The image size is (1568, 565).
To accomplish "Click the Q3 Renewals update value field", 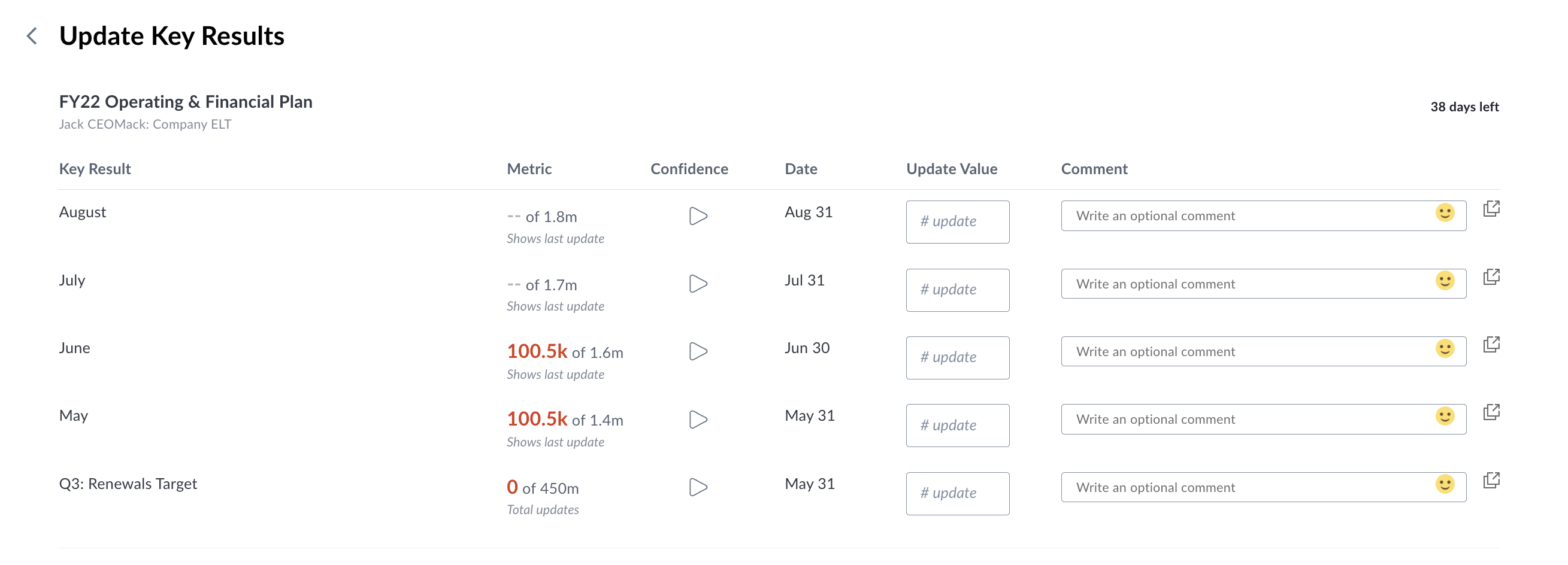I will tap(958, 494).
